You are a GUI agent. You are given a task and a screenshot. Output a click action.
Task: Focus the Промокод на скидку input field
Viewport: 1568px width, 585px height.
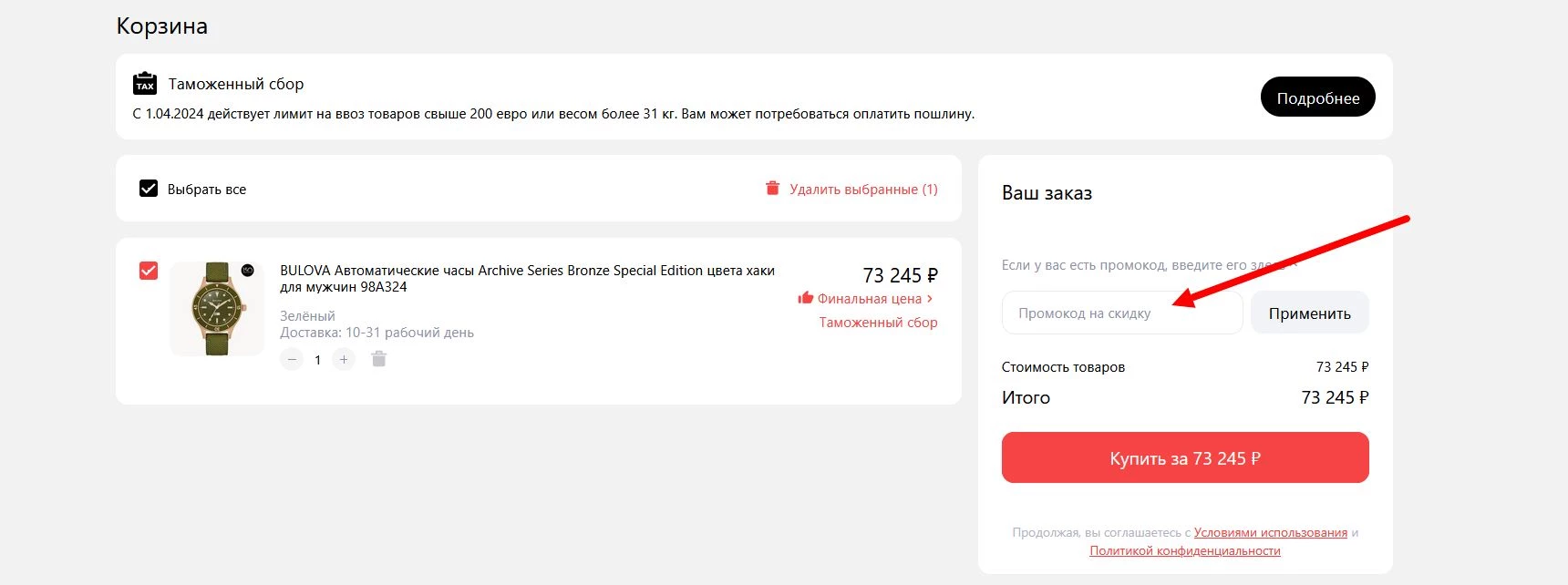[1121, 313]
